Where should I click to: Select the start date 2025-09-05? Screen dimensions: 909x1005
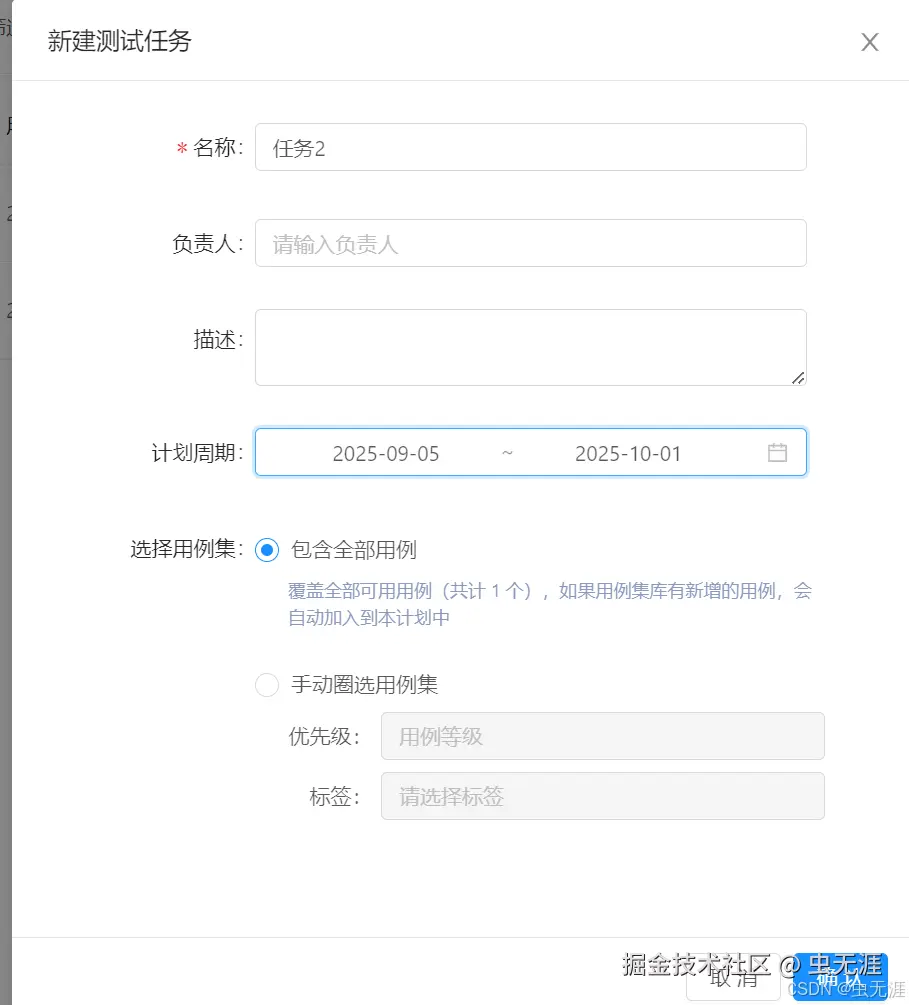tap(386, 452)
